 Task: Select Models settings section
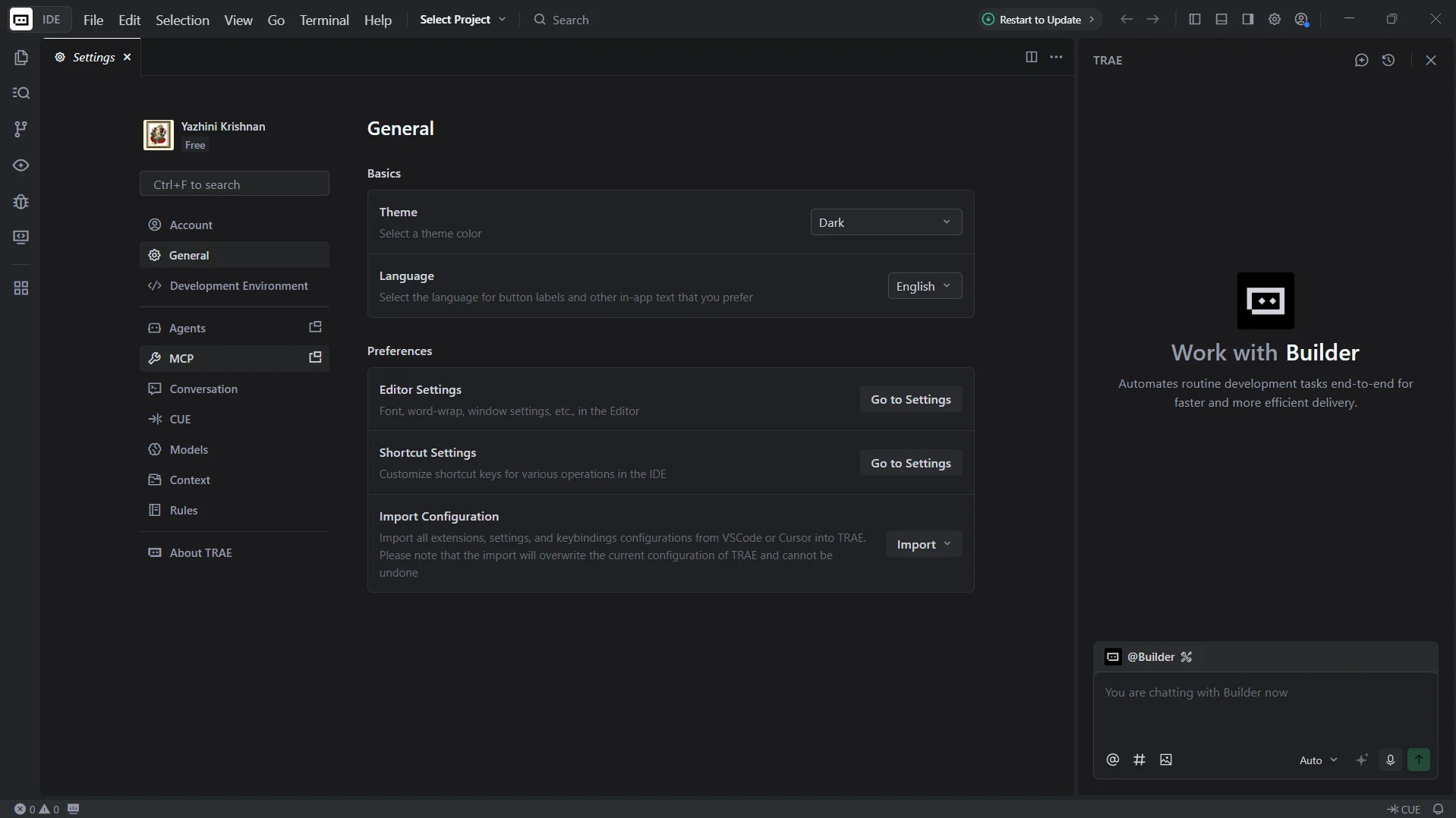tap(234, 449)
